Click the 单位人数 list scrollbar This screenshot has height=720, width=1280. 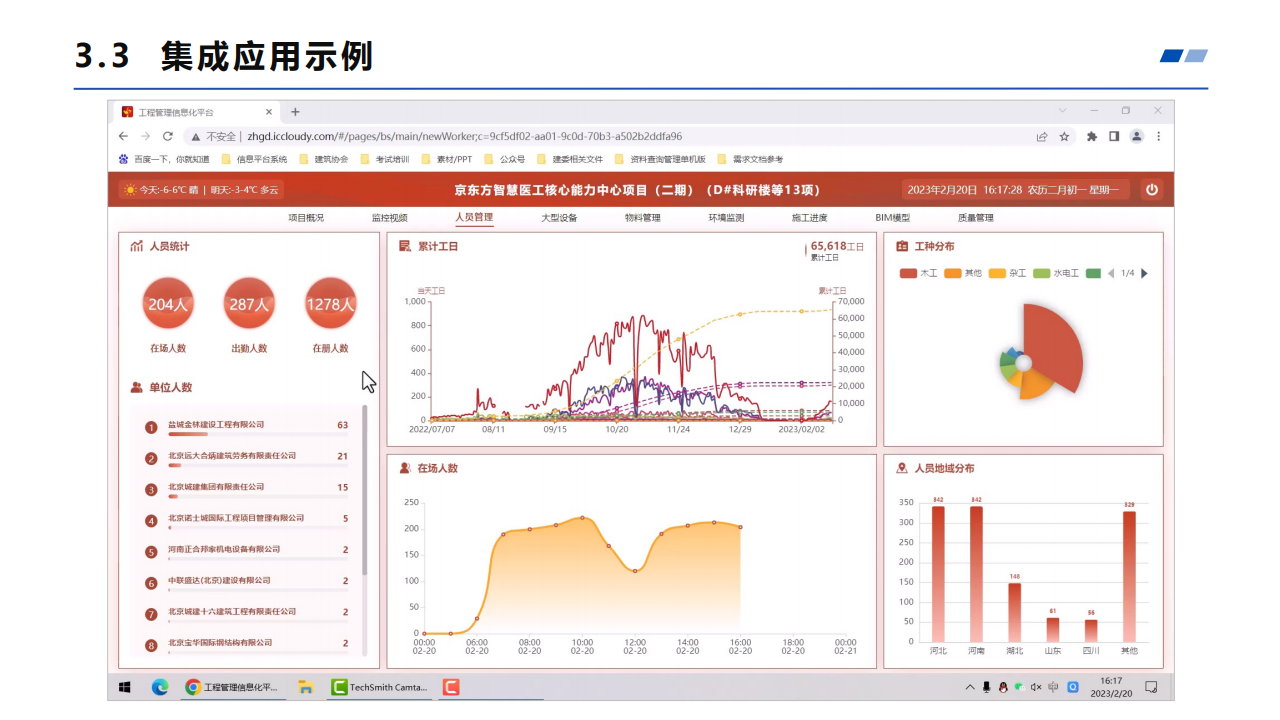[364, 490]
